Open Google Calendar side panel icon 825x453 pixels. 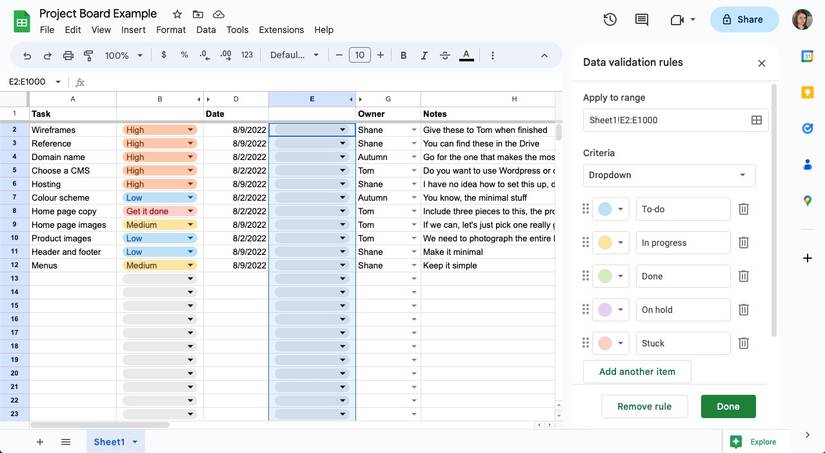click(x=807, y=56)
